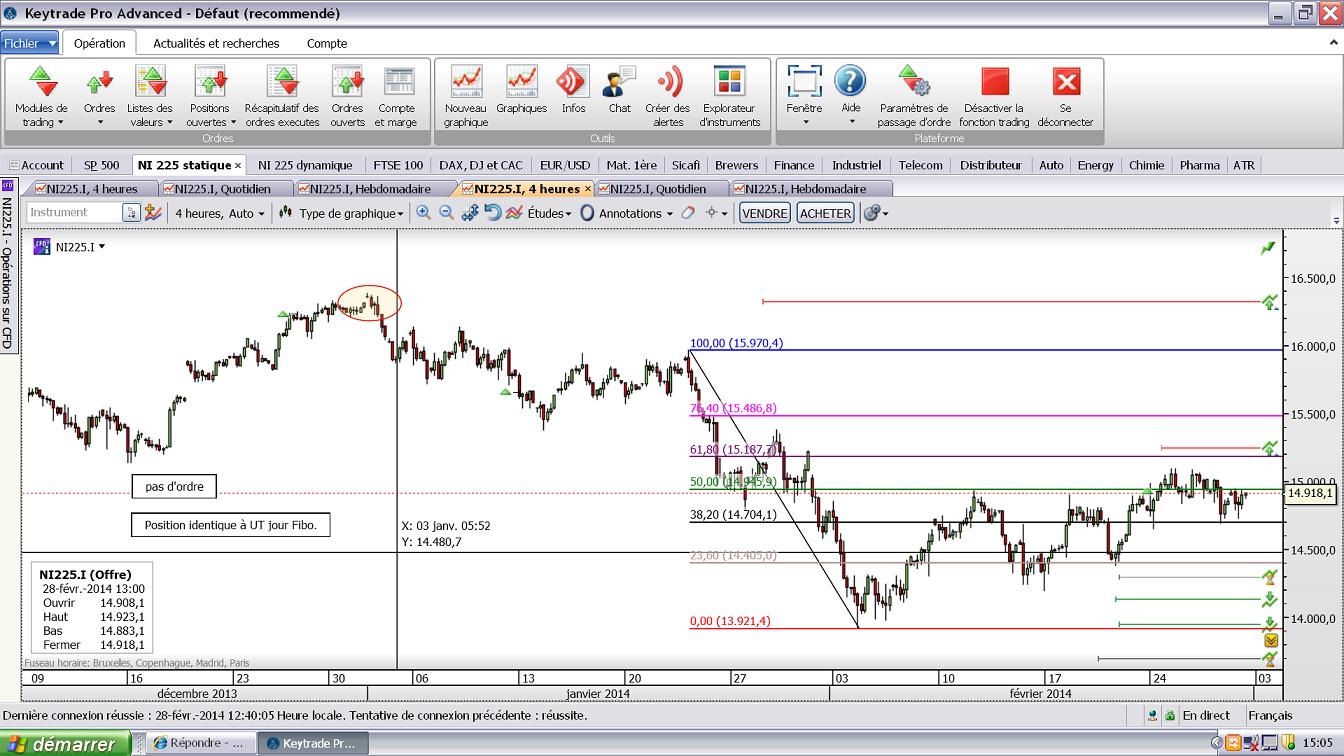
Task: Click Créer des alertes
Action: click(x=668, y=96)
